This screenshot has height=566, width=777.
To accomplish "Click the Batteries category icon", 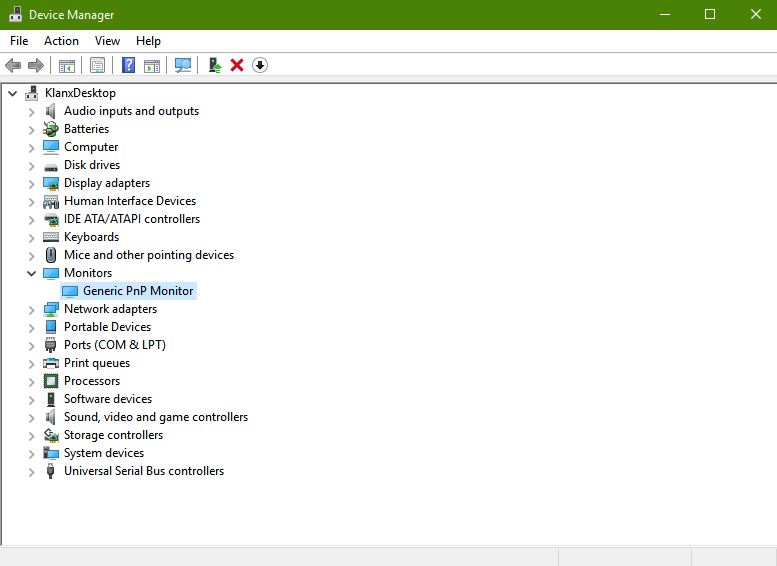I will (x=51, y=129).
